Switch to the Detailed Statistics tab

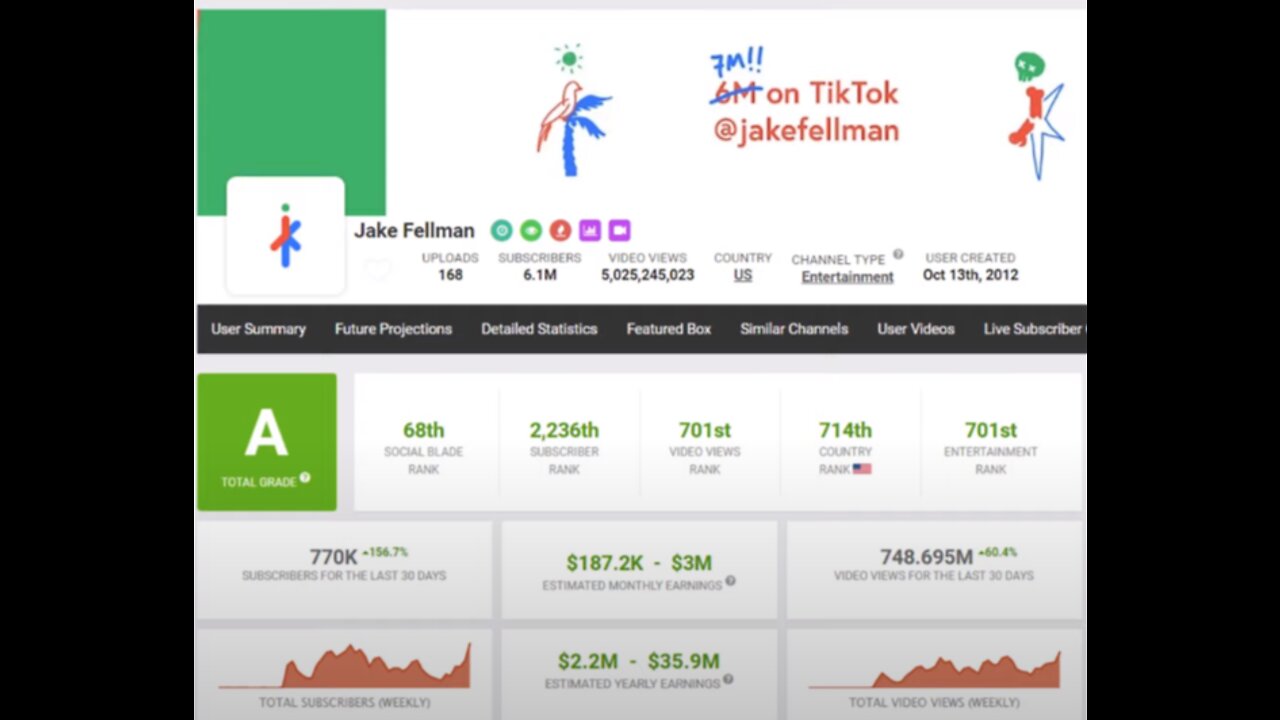point(539,329)
